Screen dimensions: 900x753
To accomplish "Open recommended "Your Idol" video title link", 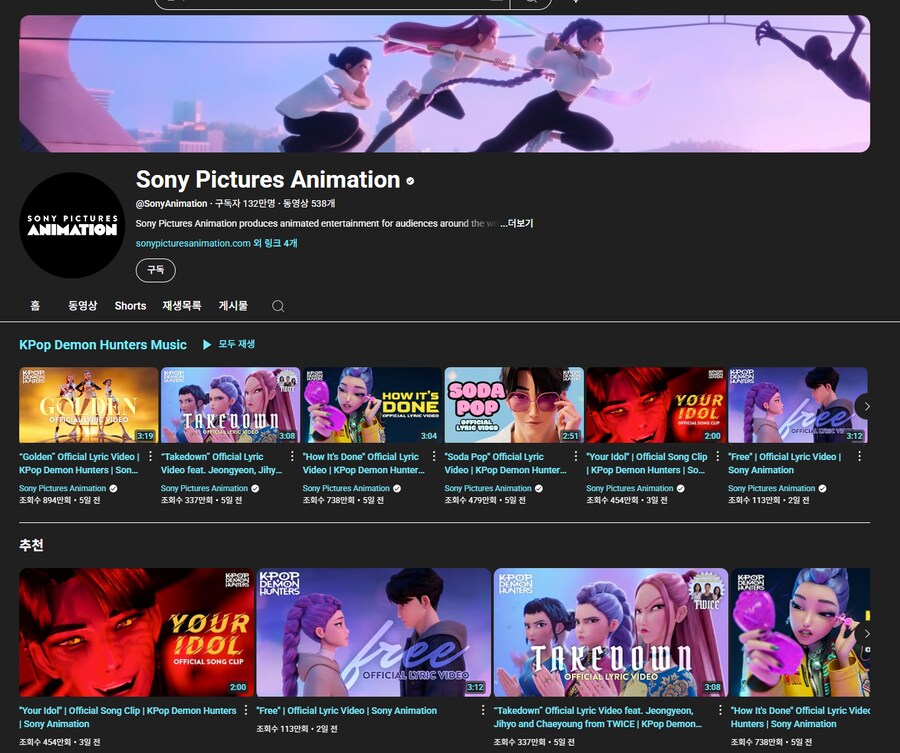I will tap(127, 717).
